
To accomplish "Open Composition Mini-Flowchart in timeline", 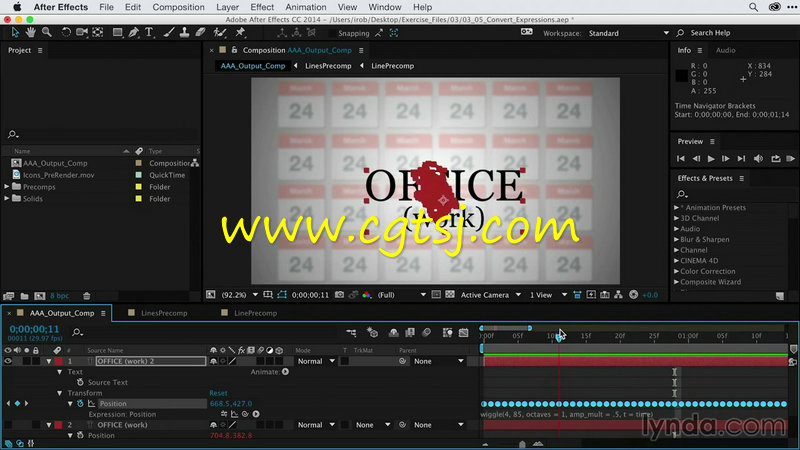I will pos(351,333).
